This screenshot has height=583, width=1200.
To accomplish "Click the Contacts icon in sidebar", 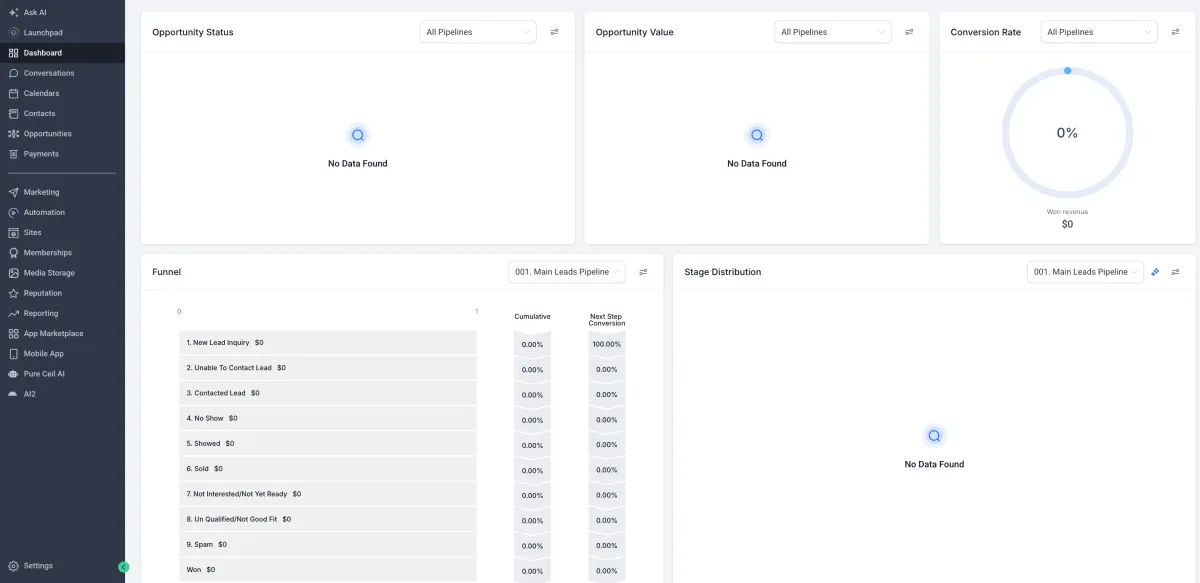I will pos(14,113).
